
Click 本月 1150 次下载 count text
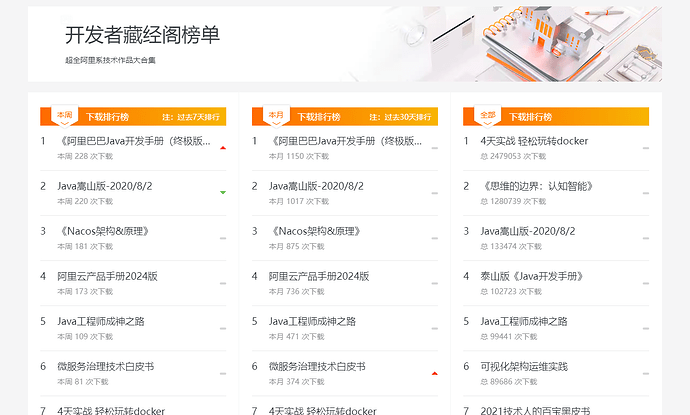click(x=299, y=156)
